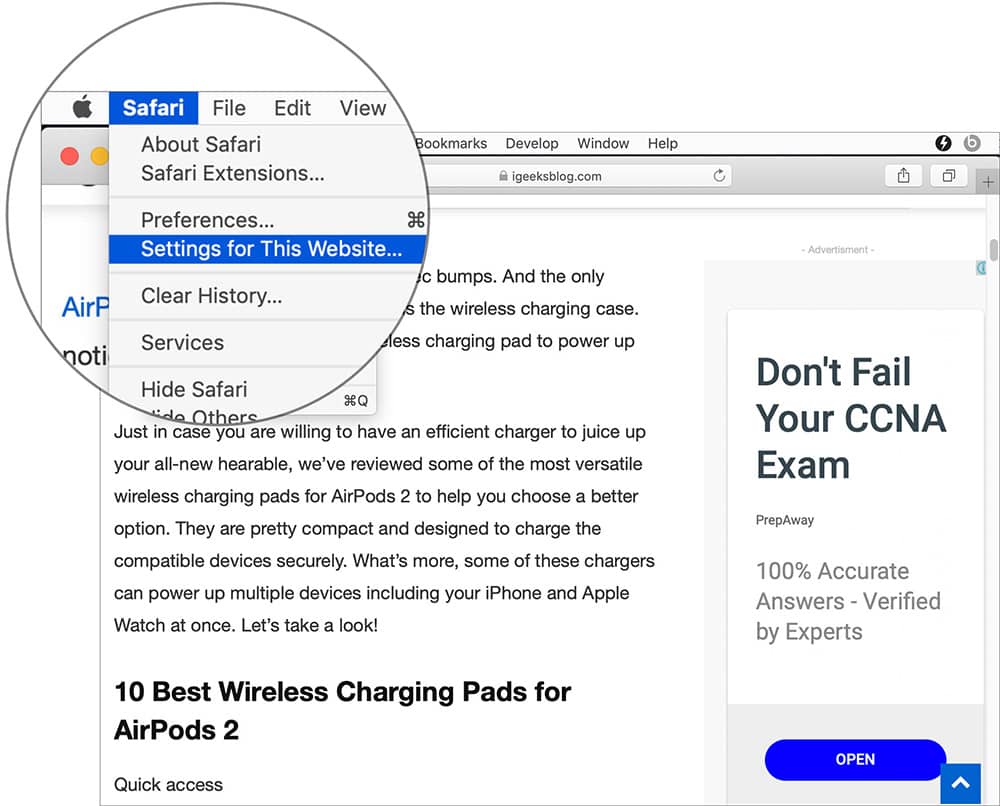Click the OPEN button in the ad
This screenshot has height=806, width=1000.
point(855,760)
